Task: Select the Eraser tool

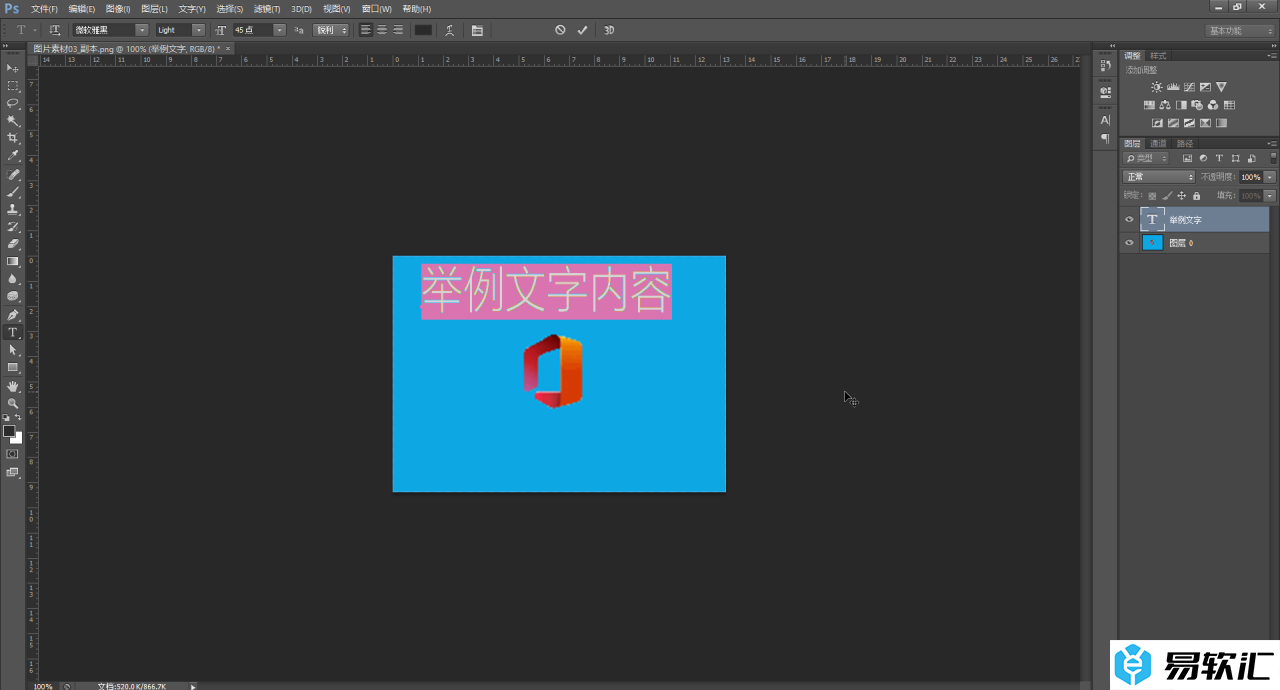Action: click(x=13, y=244)
